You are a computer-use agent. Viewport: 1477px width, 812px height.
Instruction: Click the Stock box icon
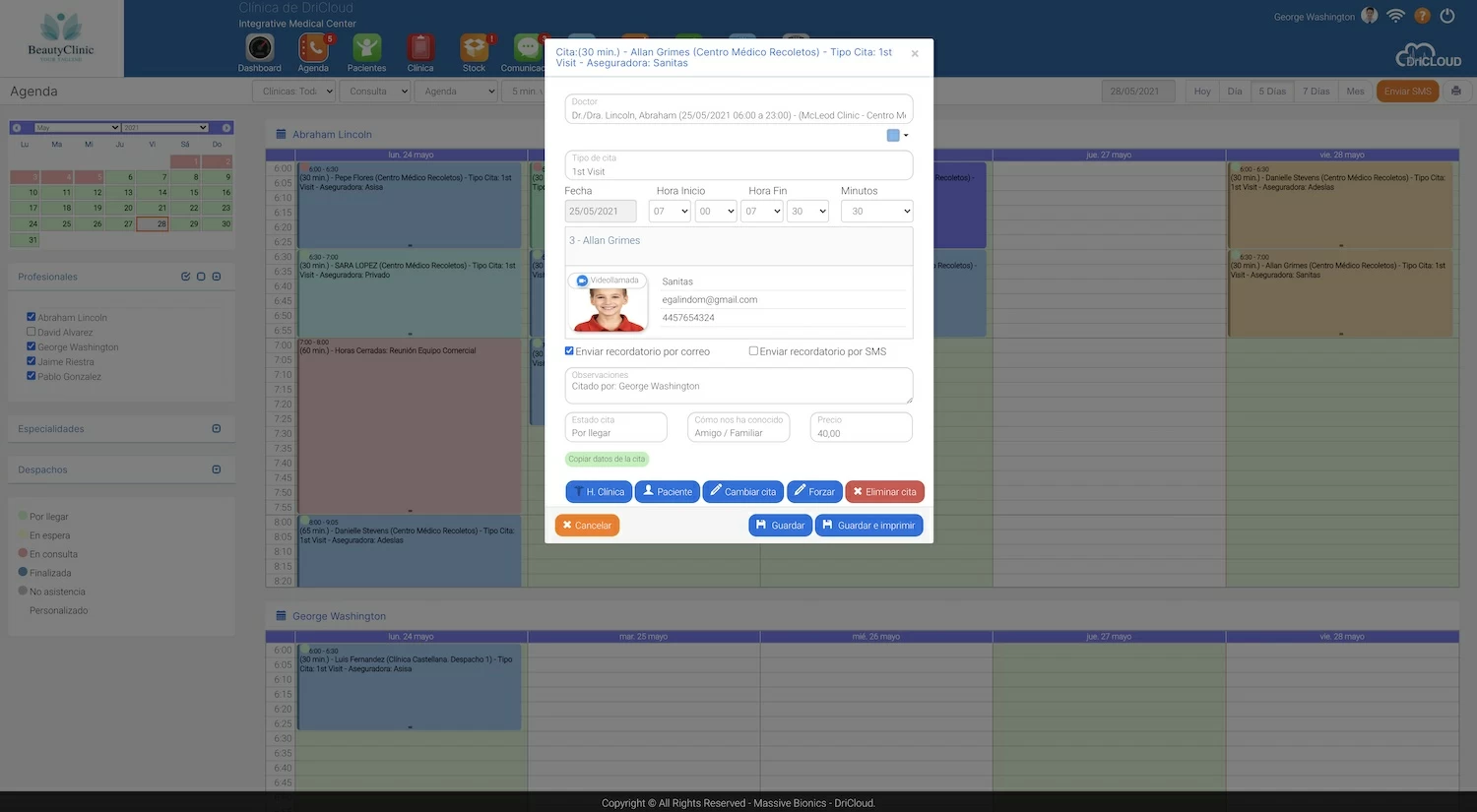[x=474, y=47]
